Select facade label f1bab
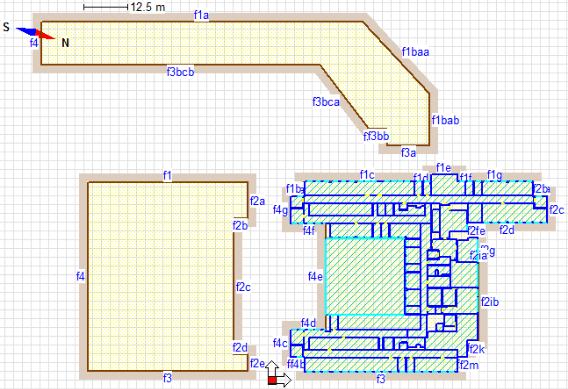 [x=446, y=120]
